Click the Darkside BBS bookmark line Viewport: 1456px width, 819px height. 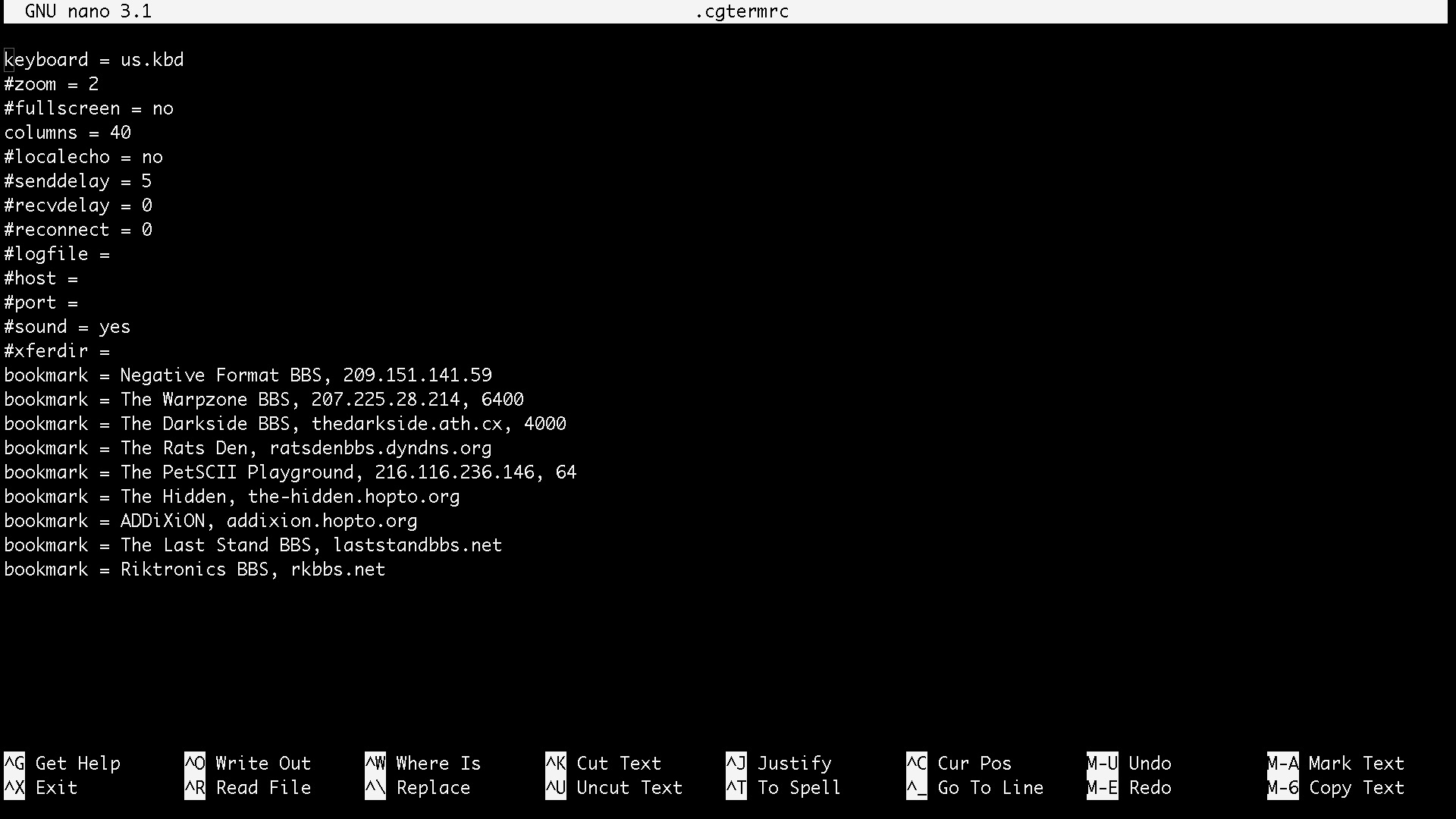click(285, 424)
